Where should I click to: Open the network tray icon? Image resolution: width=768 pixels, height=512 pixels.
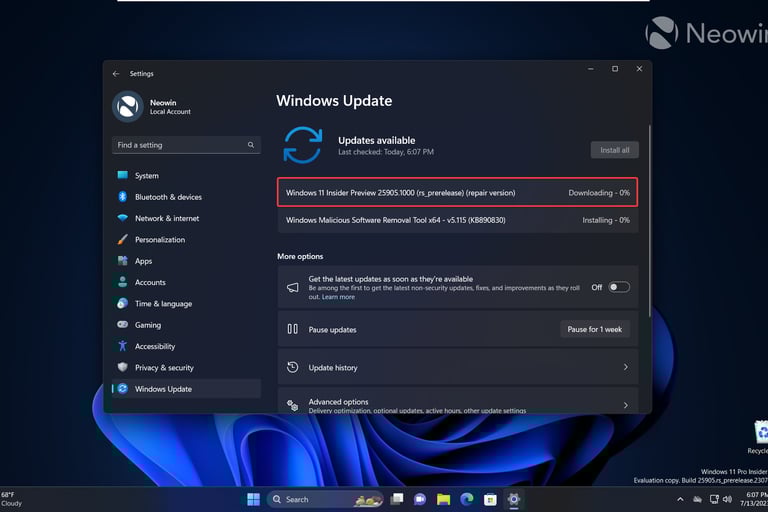(714, 499)
